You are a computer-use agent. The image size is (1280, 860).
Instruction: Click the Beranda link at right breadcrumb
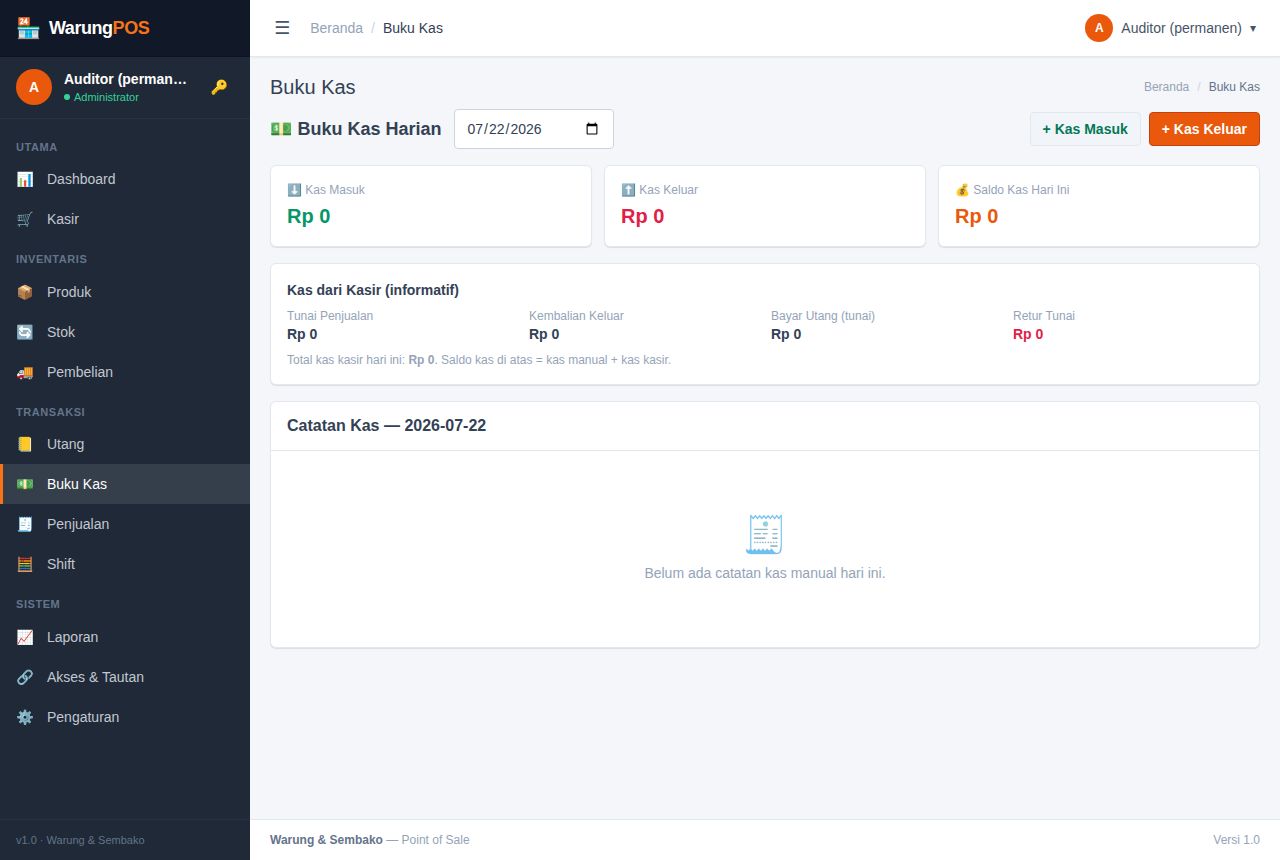point(1166,87)
